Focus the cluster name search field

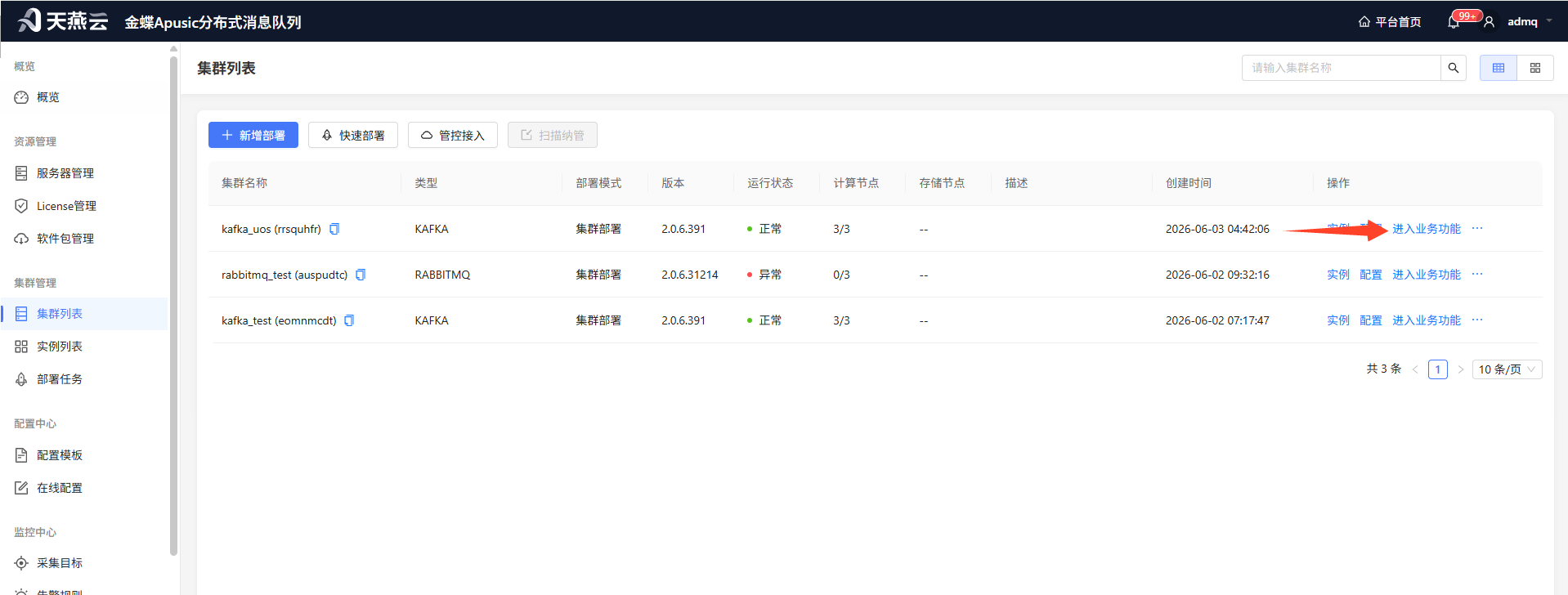click(x=1341, y=68)
